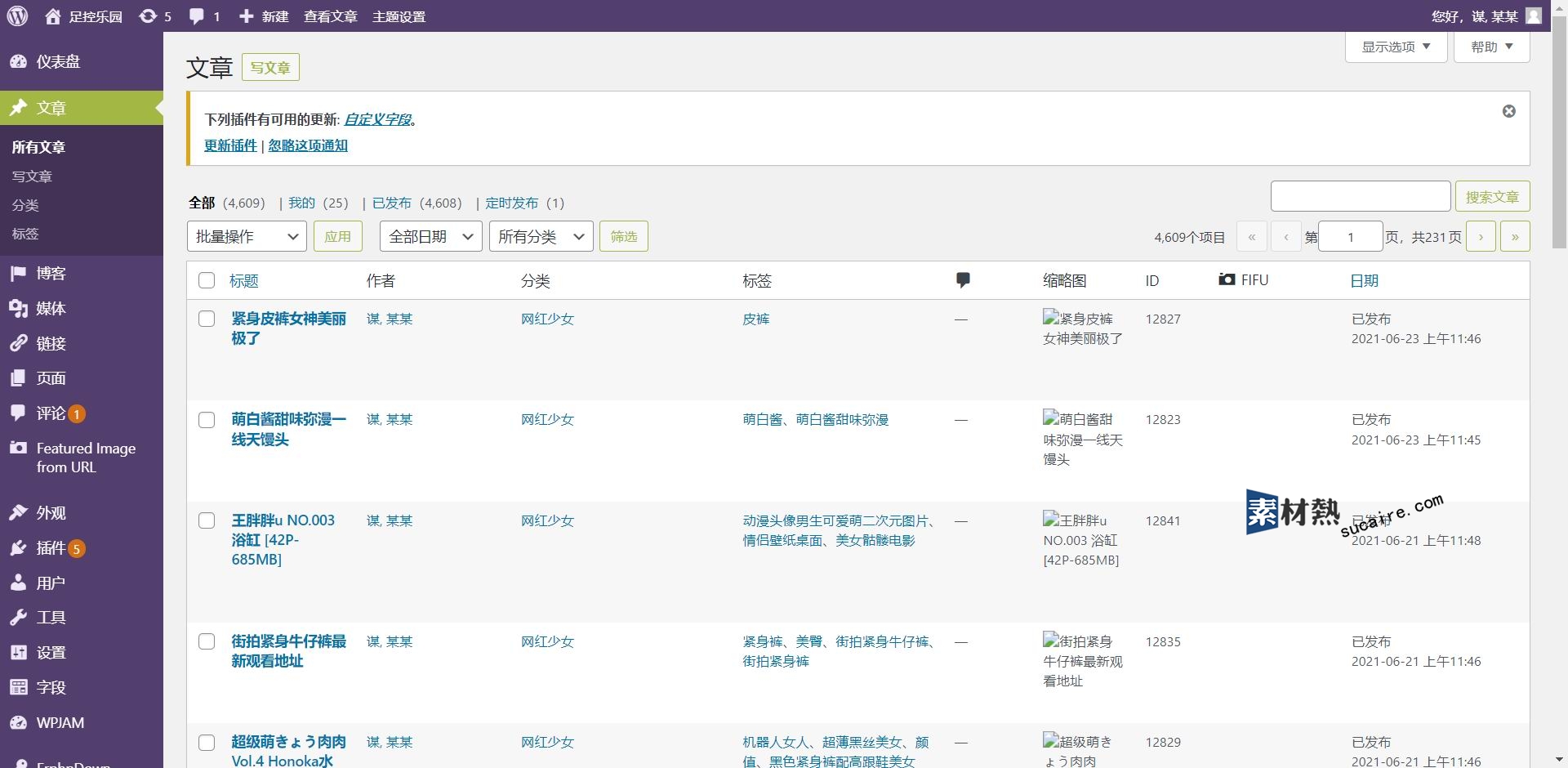This screenshot has height=768, width=1568.
Task: Expand the 显示选项 screen options panel
Action: click(1396, 47)
